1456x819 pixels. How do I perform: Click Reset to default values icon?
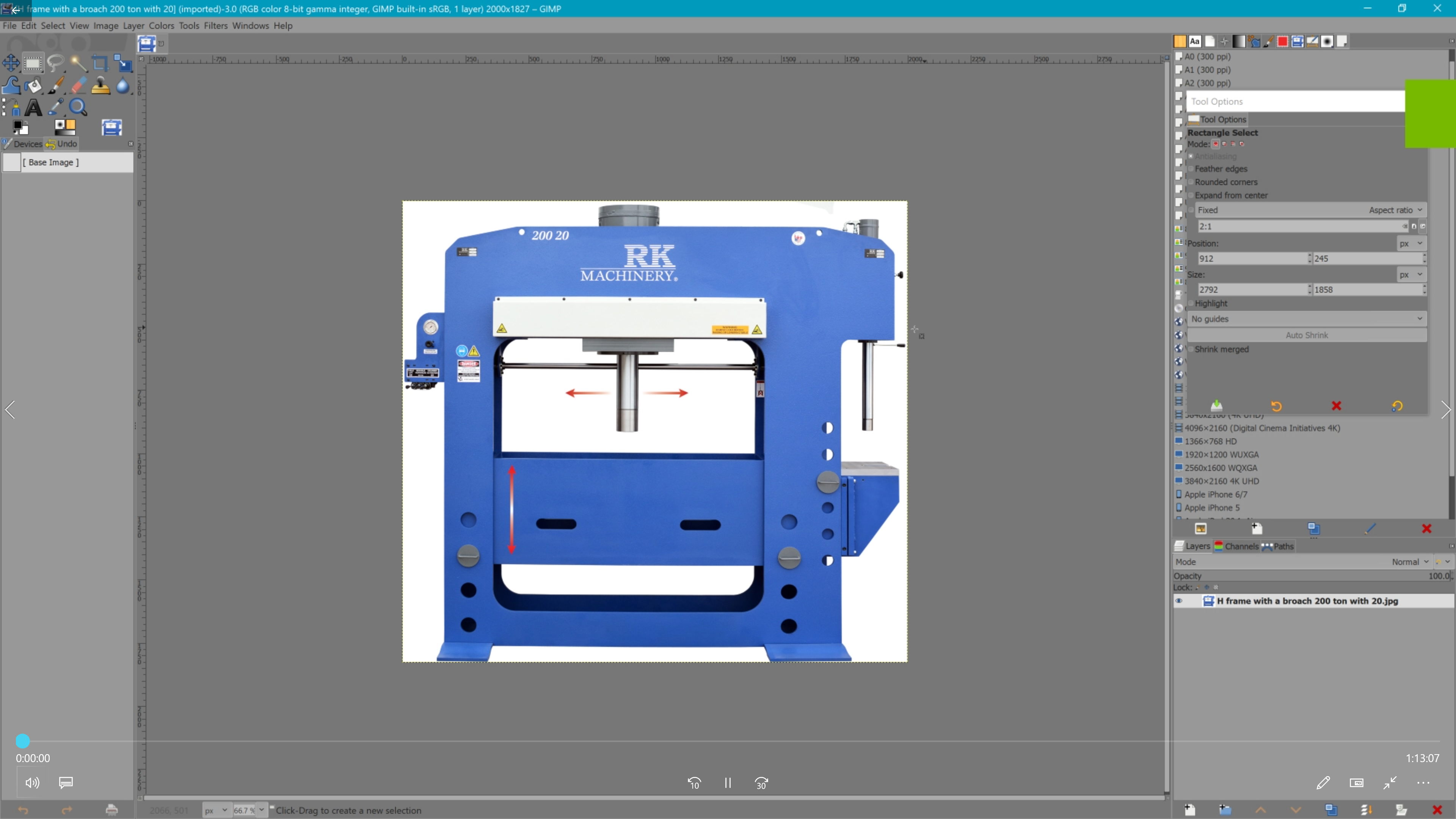pyautogui.click(x=1396, y=406)
